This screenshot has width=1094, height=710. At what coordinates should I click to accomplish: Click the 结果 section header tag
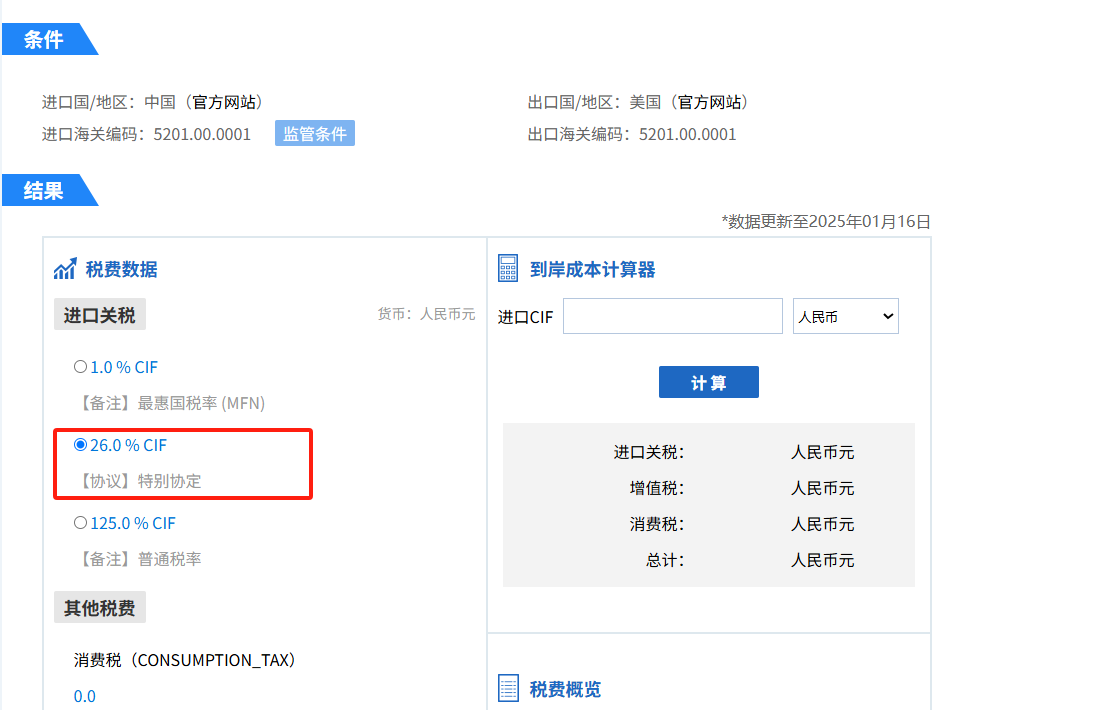pyautogui.click(x=44, y=190)
